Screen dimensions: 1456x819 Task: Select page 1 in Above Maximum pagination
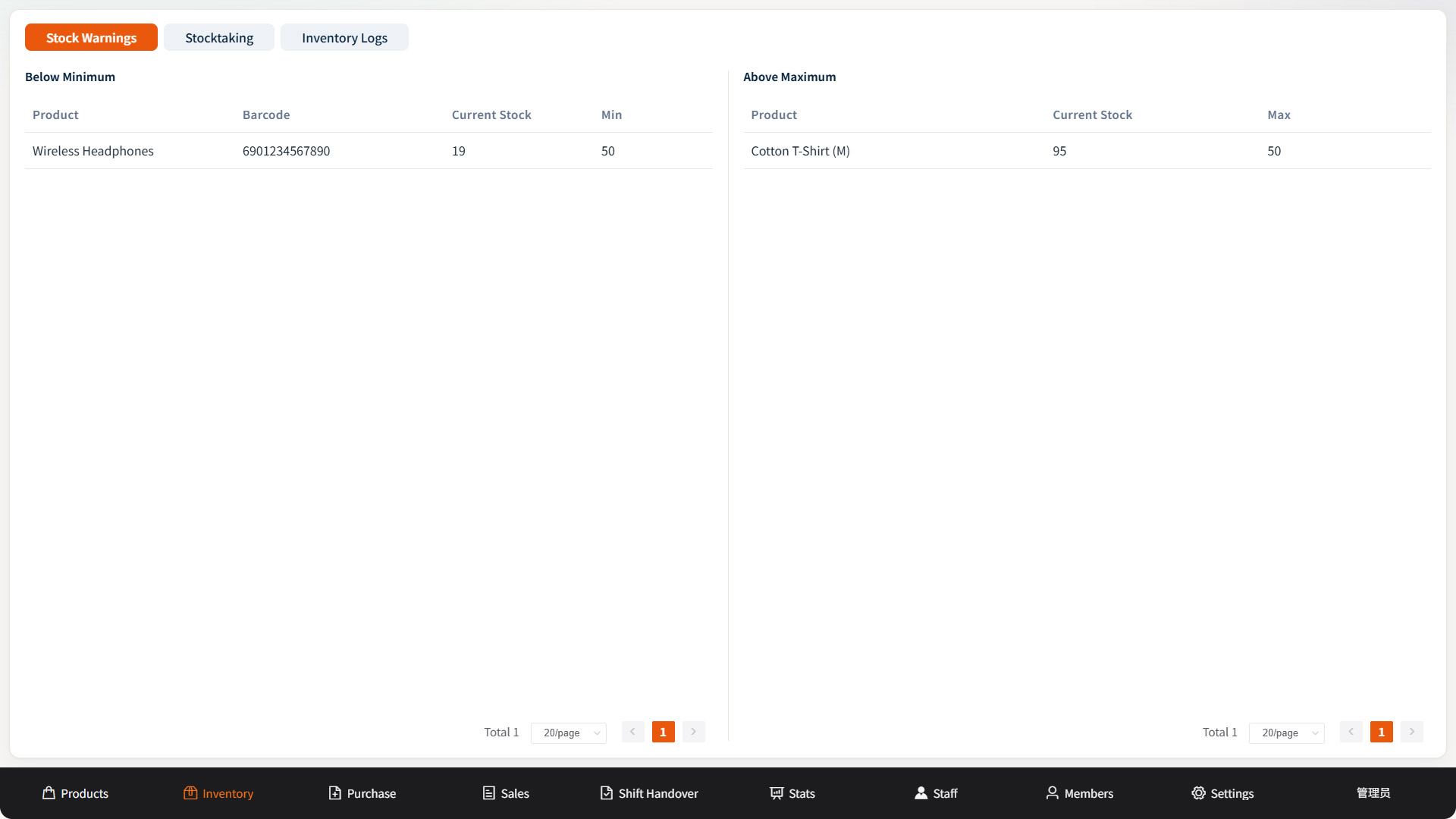(1381, 732)
